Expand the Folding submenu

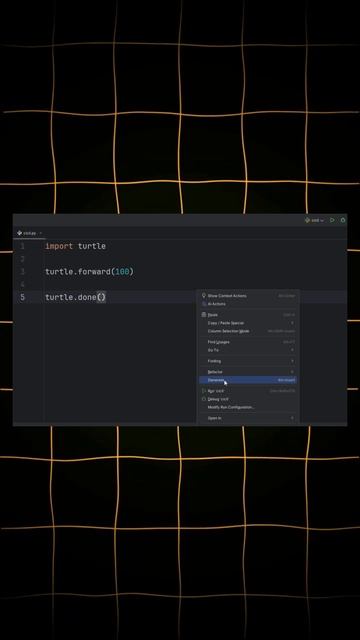(249, 361)
